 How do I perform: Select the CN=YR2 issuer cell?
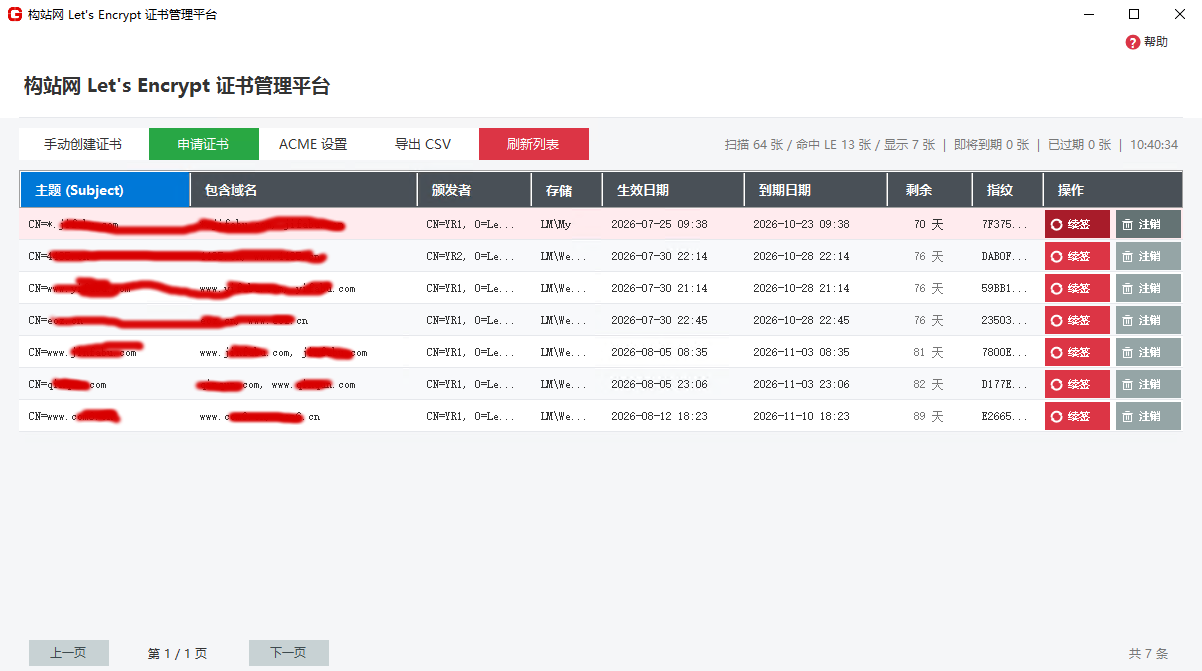pos(474,256)
